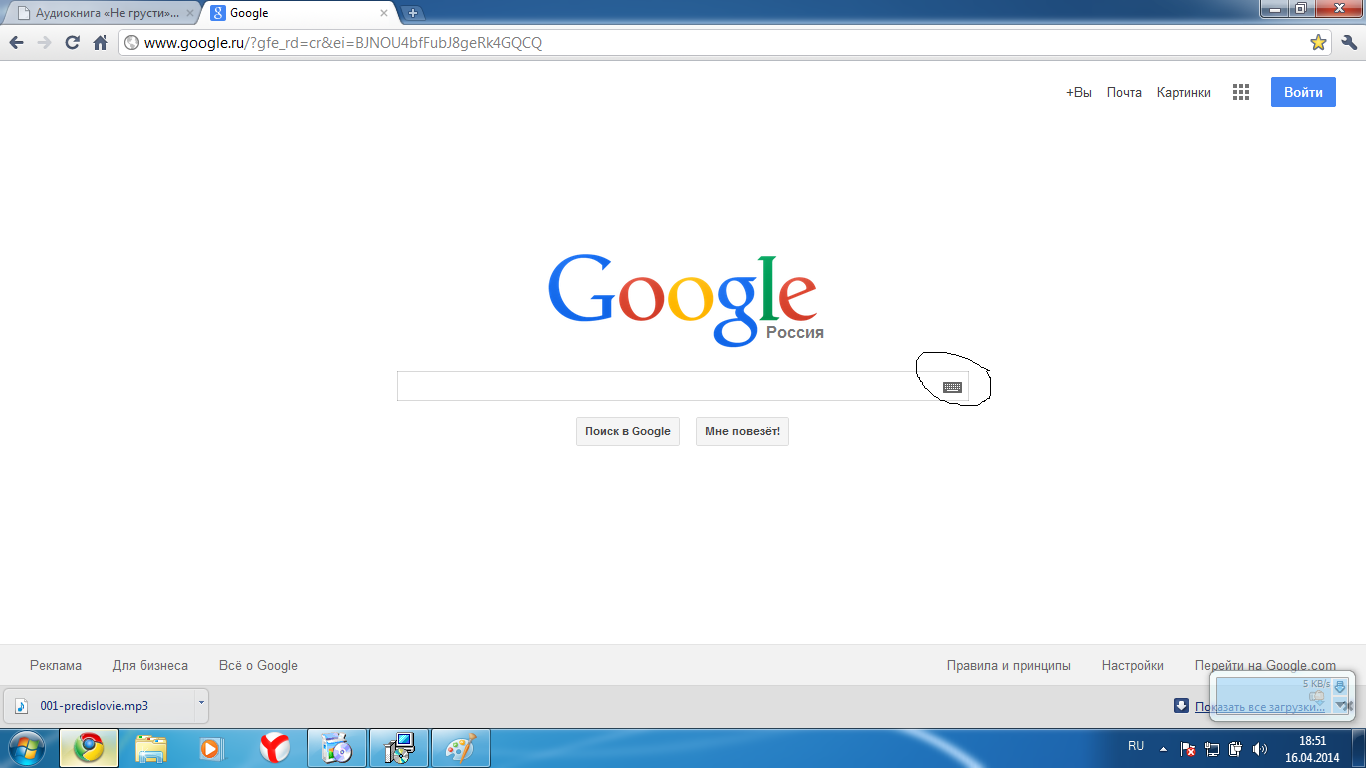Open Windows Explorer from the taskbar
Image resolution: width=1366 pixels, height=768 pixels.
click(151, 748)
